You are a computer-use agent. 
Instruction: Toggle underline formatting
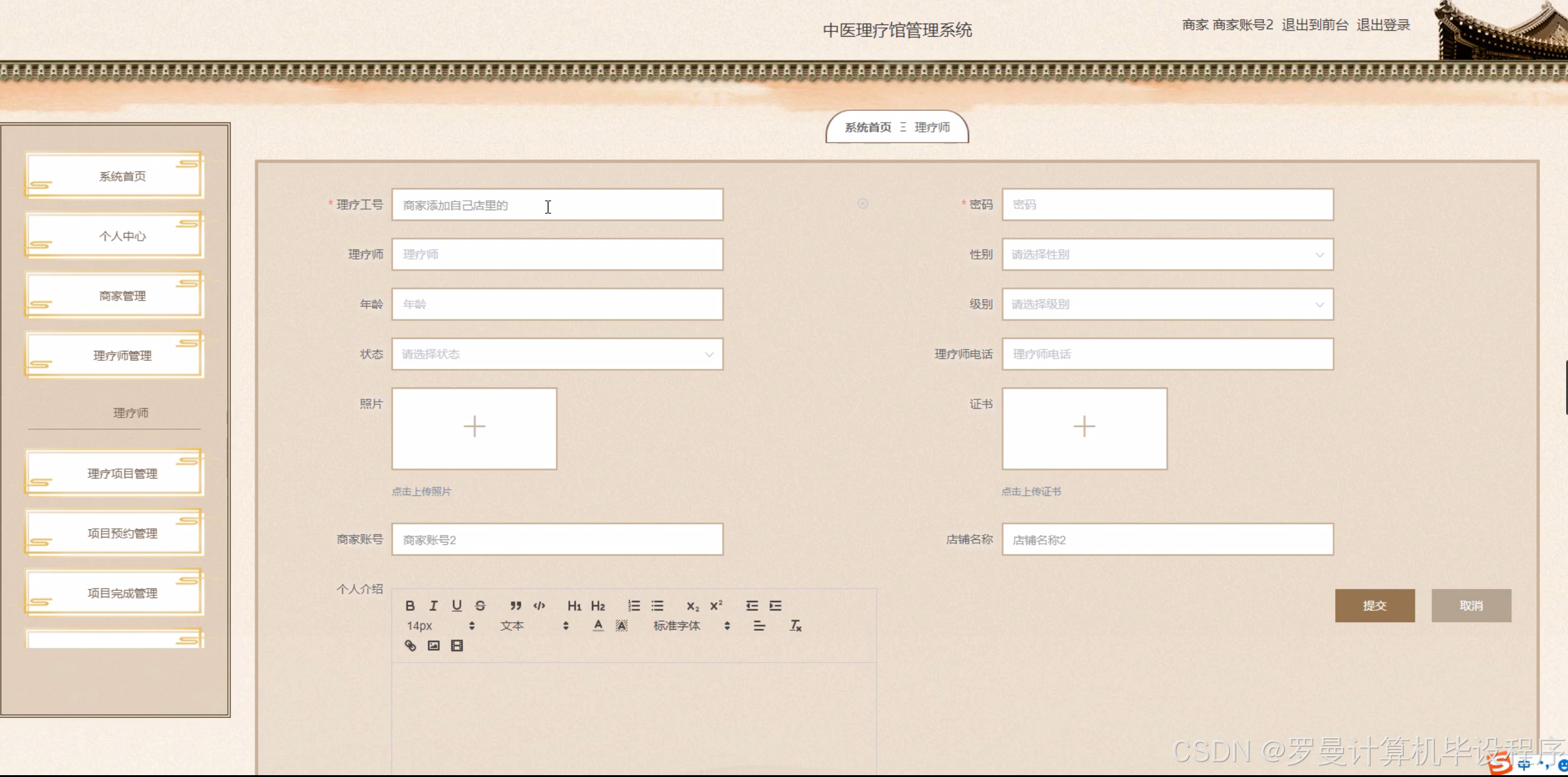457,605
